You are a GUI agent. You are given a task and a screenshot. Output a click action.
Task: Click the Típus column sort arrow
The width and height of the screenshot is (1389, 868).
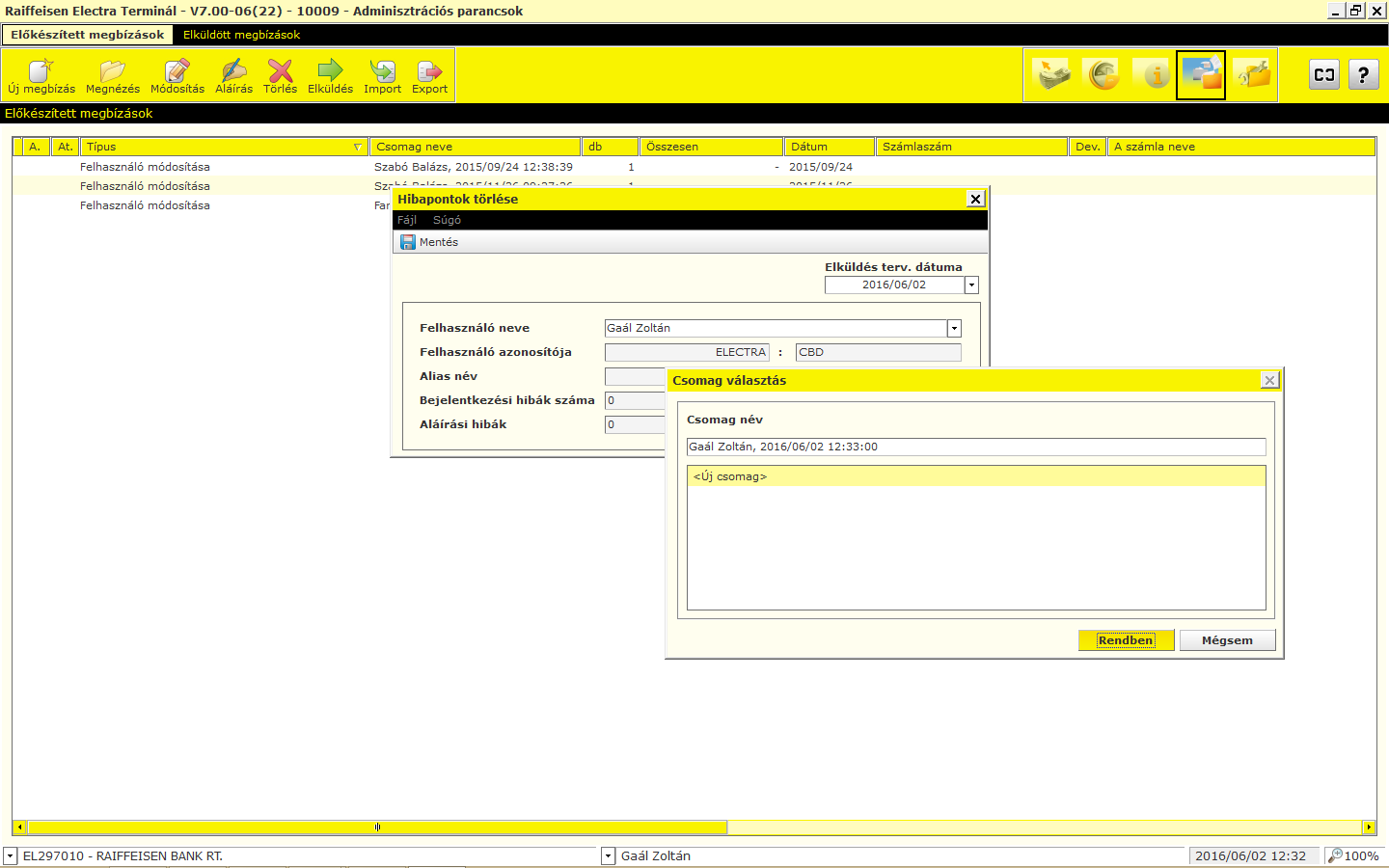tap(358, 147)
